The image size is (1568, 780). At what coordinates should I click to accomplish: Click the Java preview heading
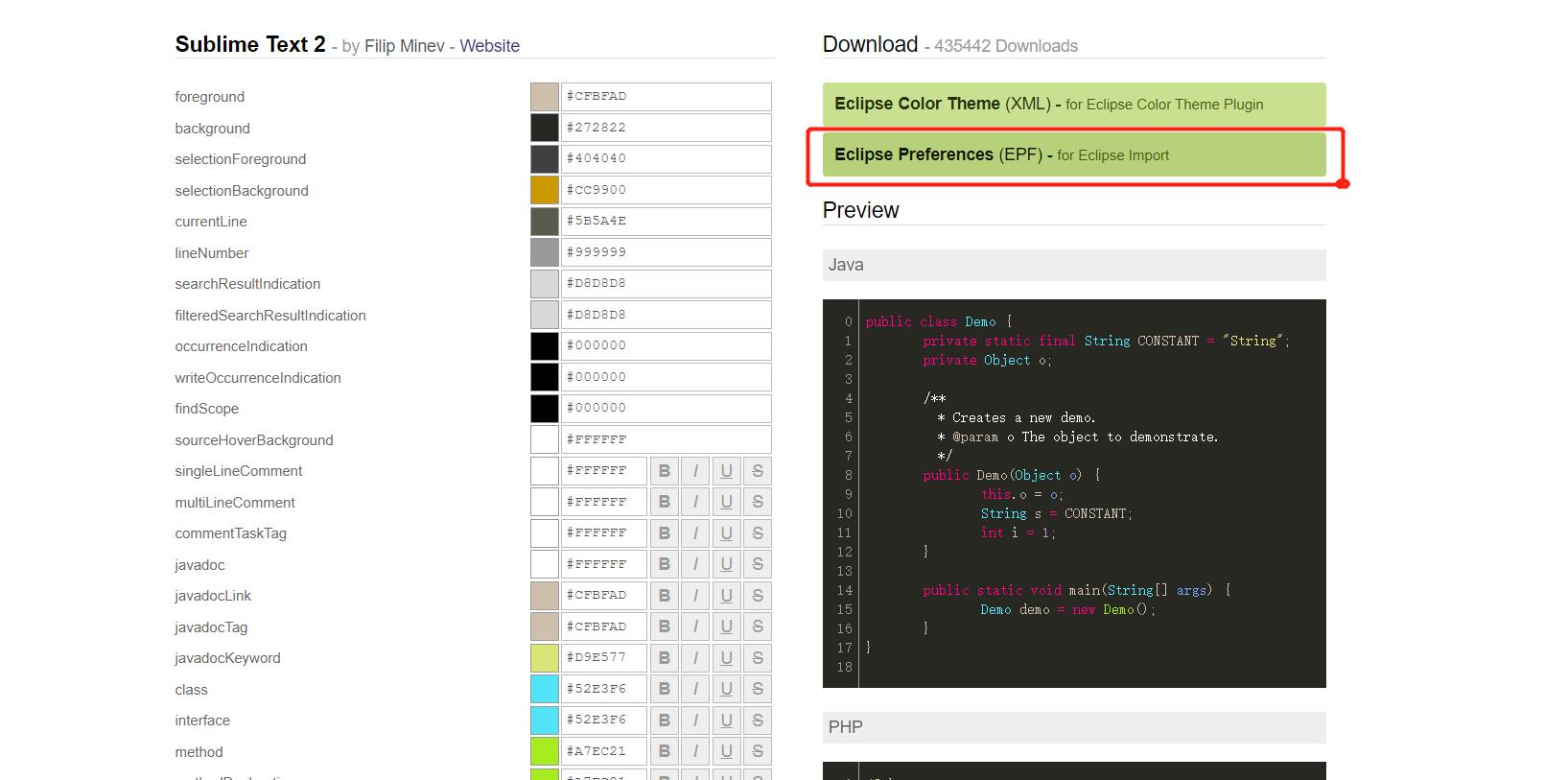coord(1074,265)
